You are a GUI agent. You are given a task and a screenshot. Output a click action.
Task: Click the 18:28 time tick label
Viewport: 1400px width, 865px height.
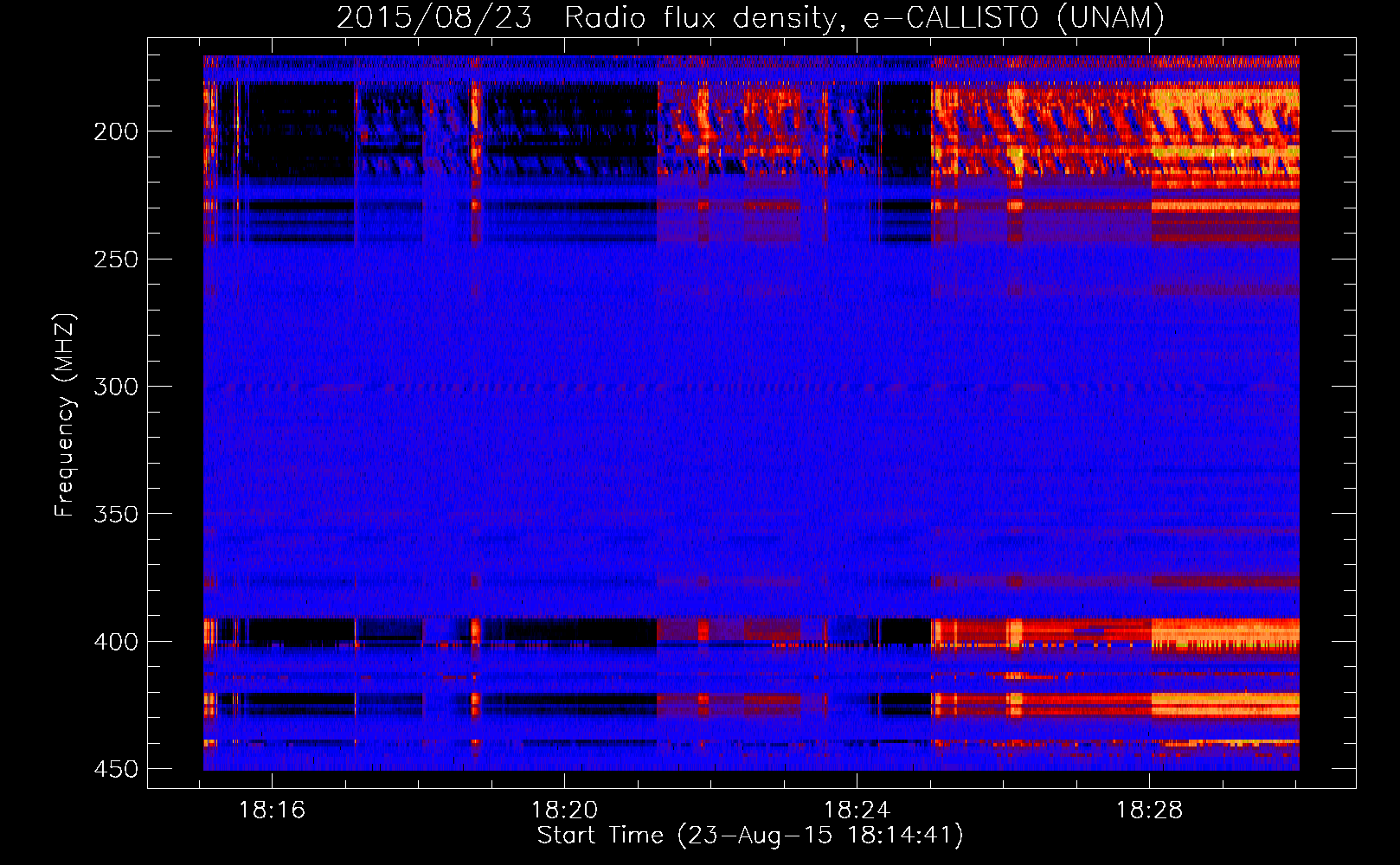(x=1149, y=811)
